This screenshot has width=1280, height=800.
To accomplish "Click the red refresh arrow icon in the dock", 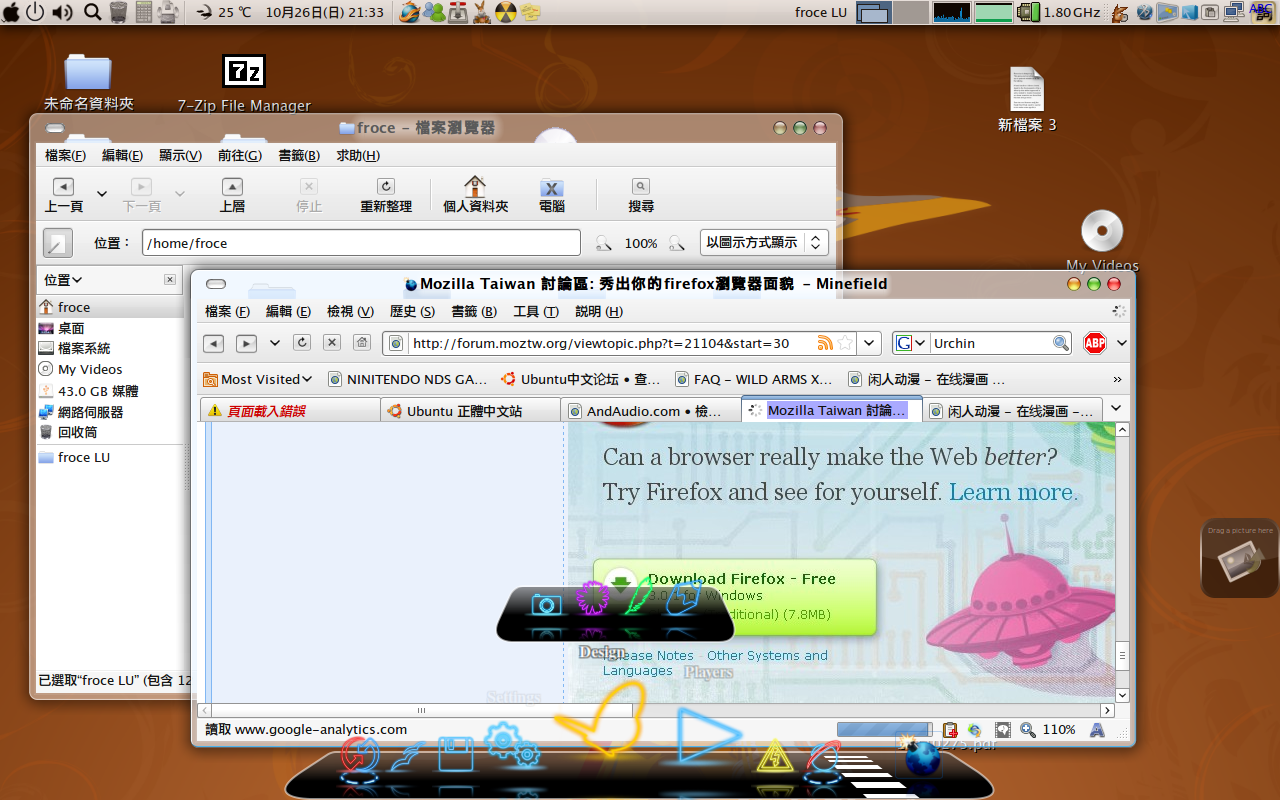I will coord(358,756).
